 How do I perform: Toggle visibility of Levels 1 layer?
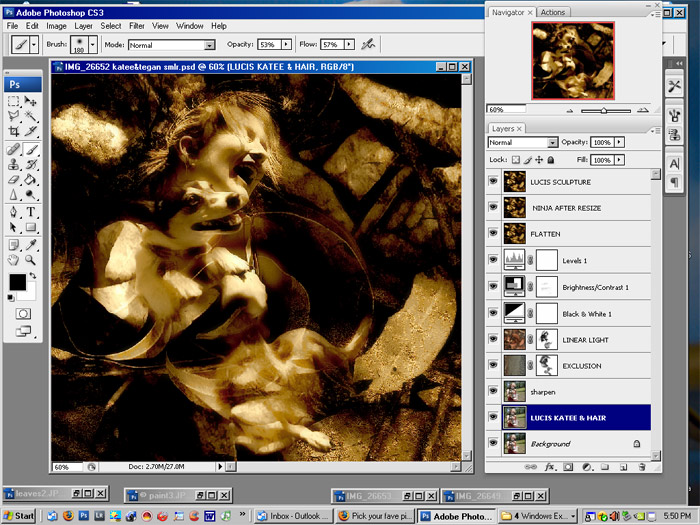(493, 259)
